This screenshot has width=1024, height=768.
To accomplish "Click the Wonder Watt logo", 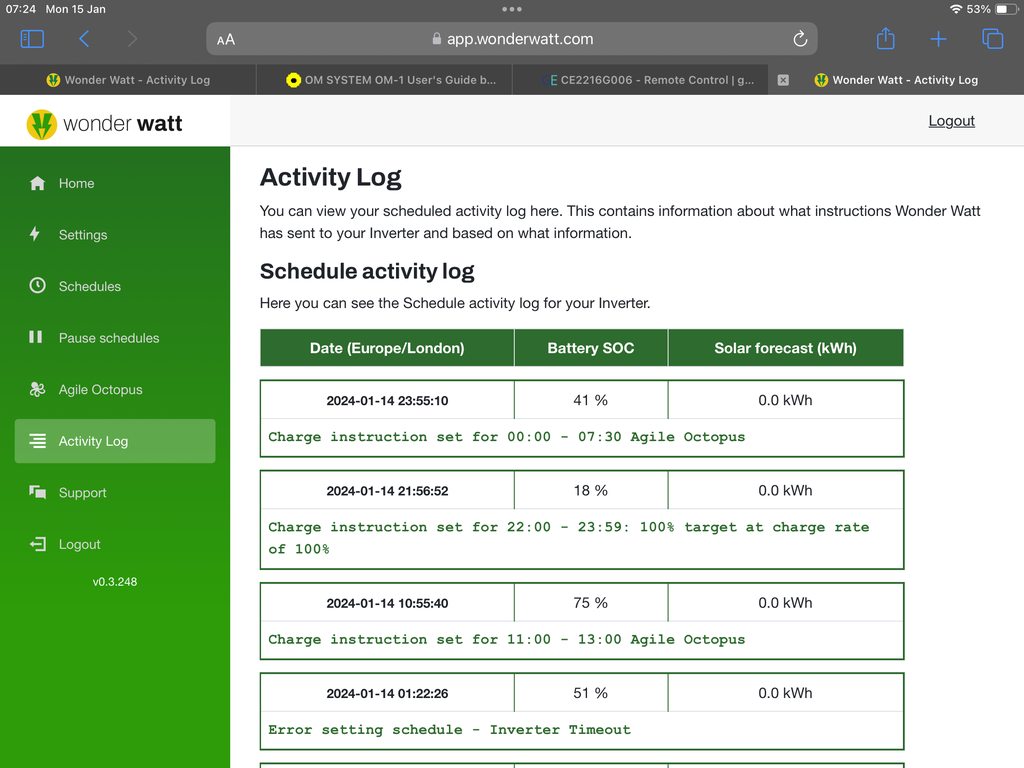I will [x=105, y=124].
